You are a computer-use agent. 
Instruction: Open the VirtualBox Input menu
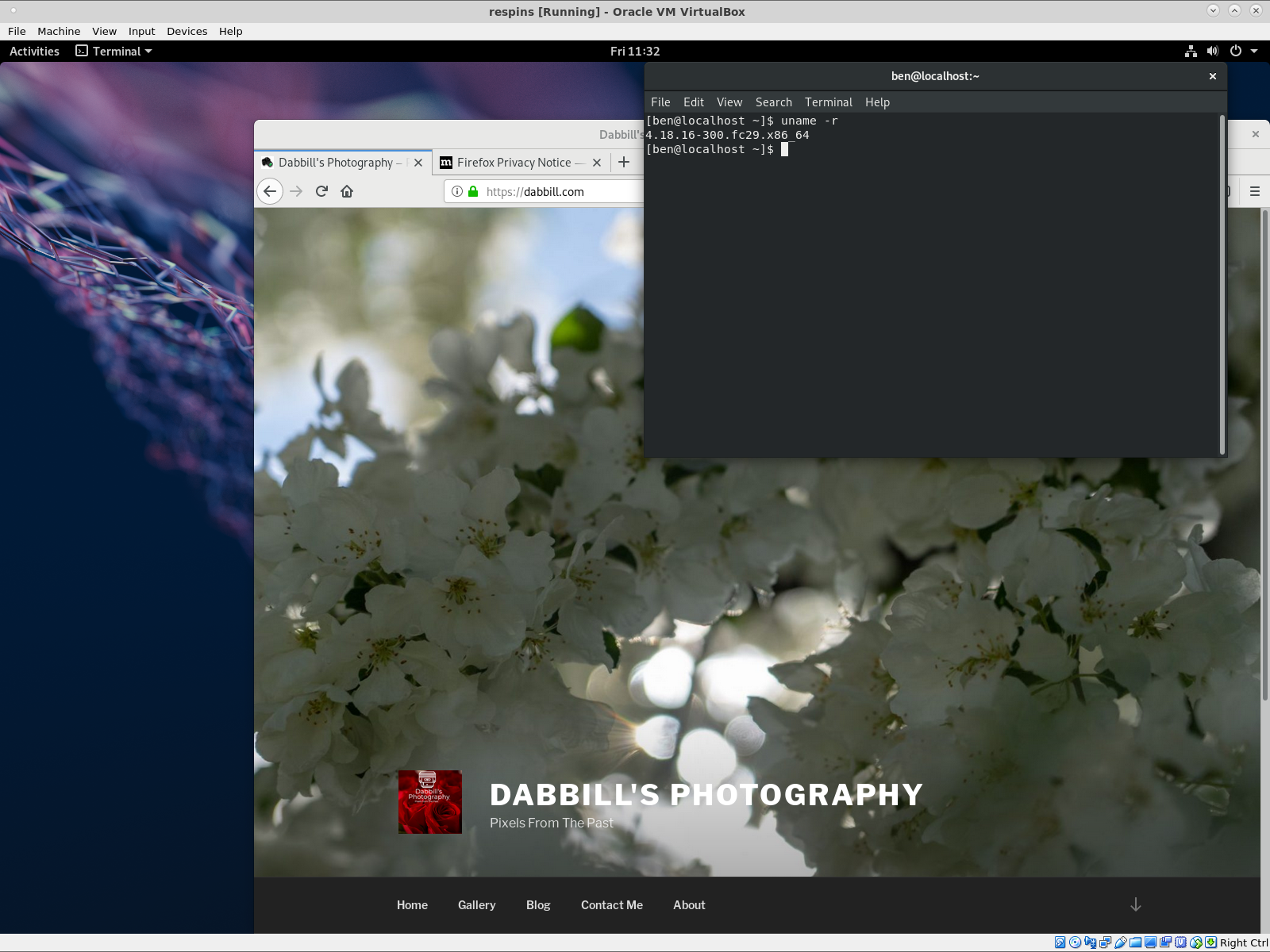tap(141, 31)
